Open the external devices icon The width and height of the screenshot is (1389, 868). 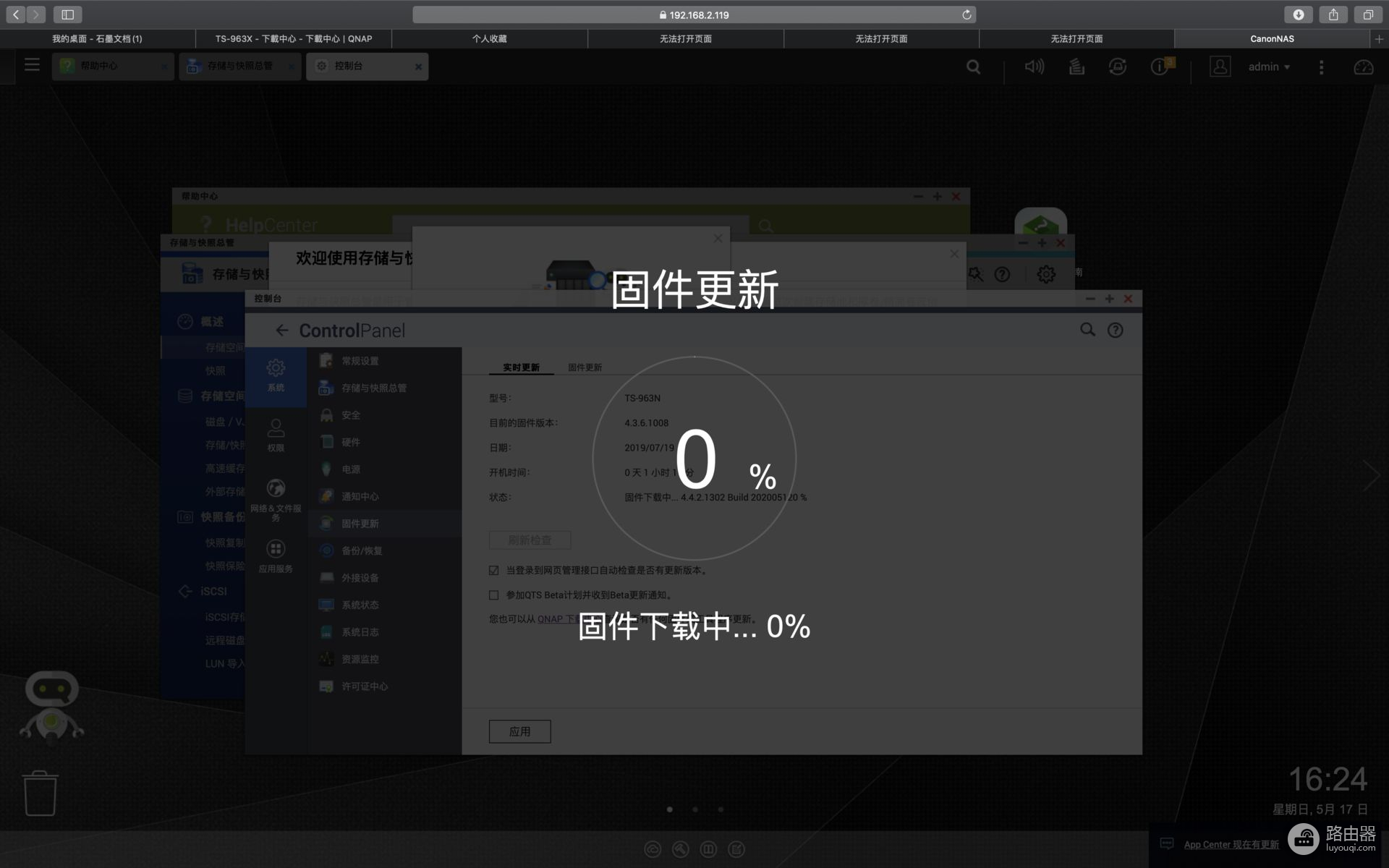coord(1118,67)
